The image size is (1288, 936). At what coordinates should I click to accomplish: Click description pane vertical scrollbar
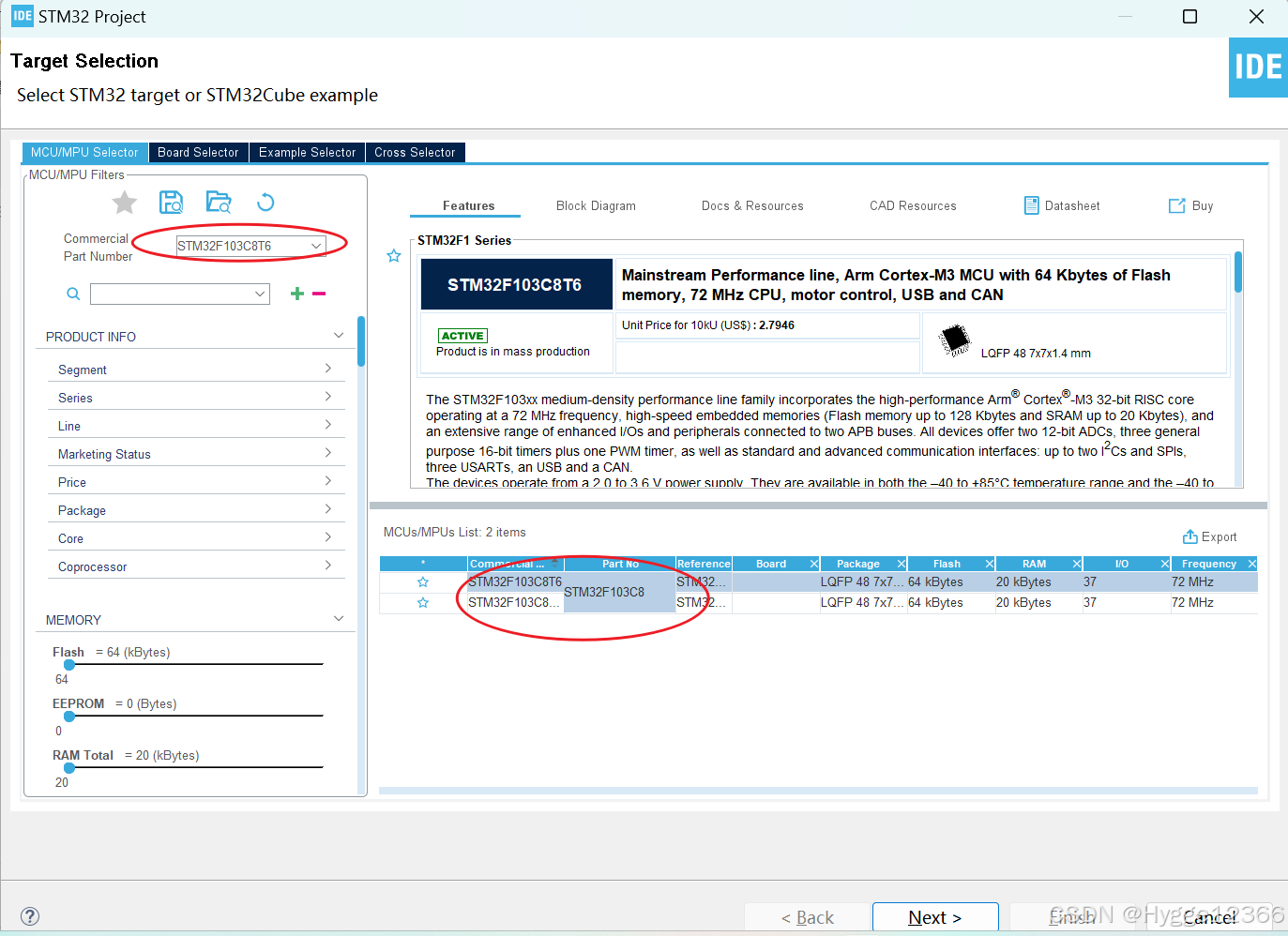(1238, 272)
